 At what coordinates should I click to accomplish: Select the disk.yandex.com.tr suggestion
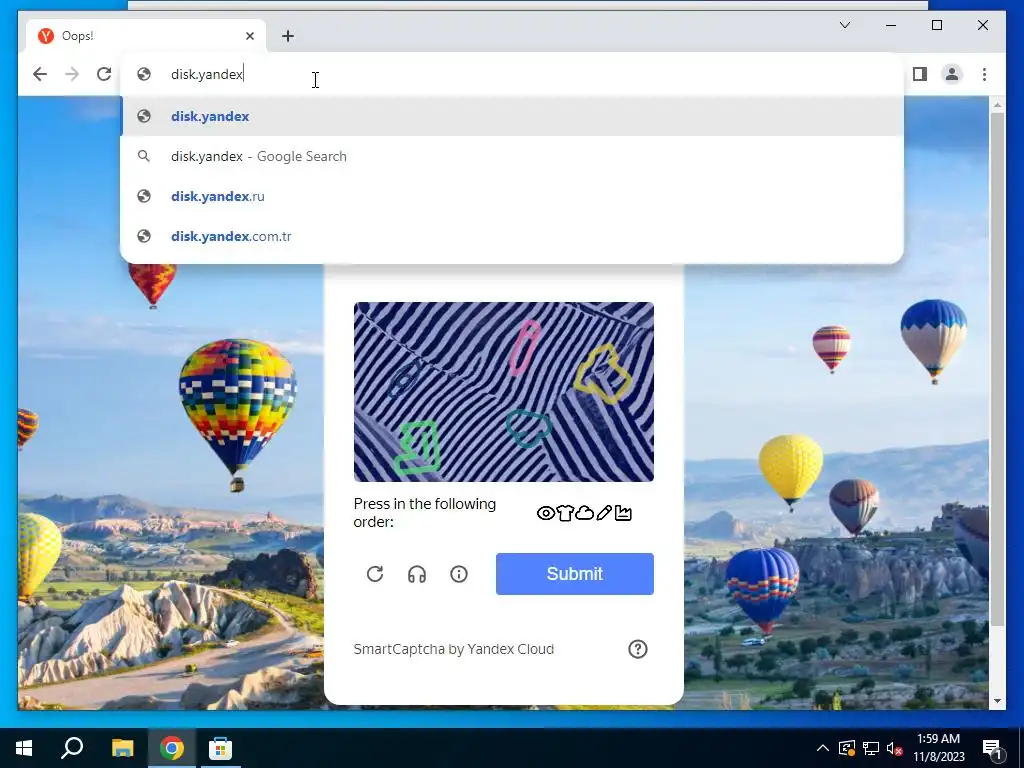(x=512, y=236)
